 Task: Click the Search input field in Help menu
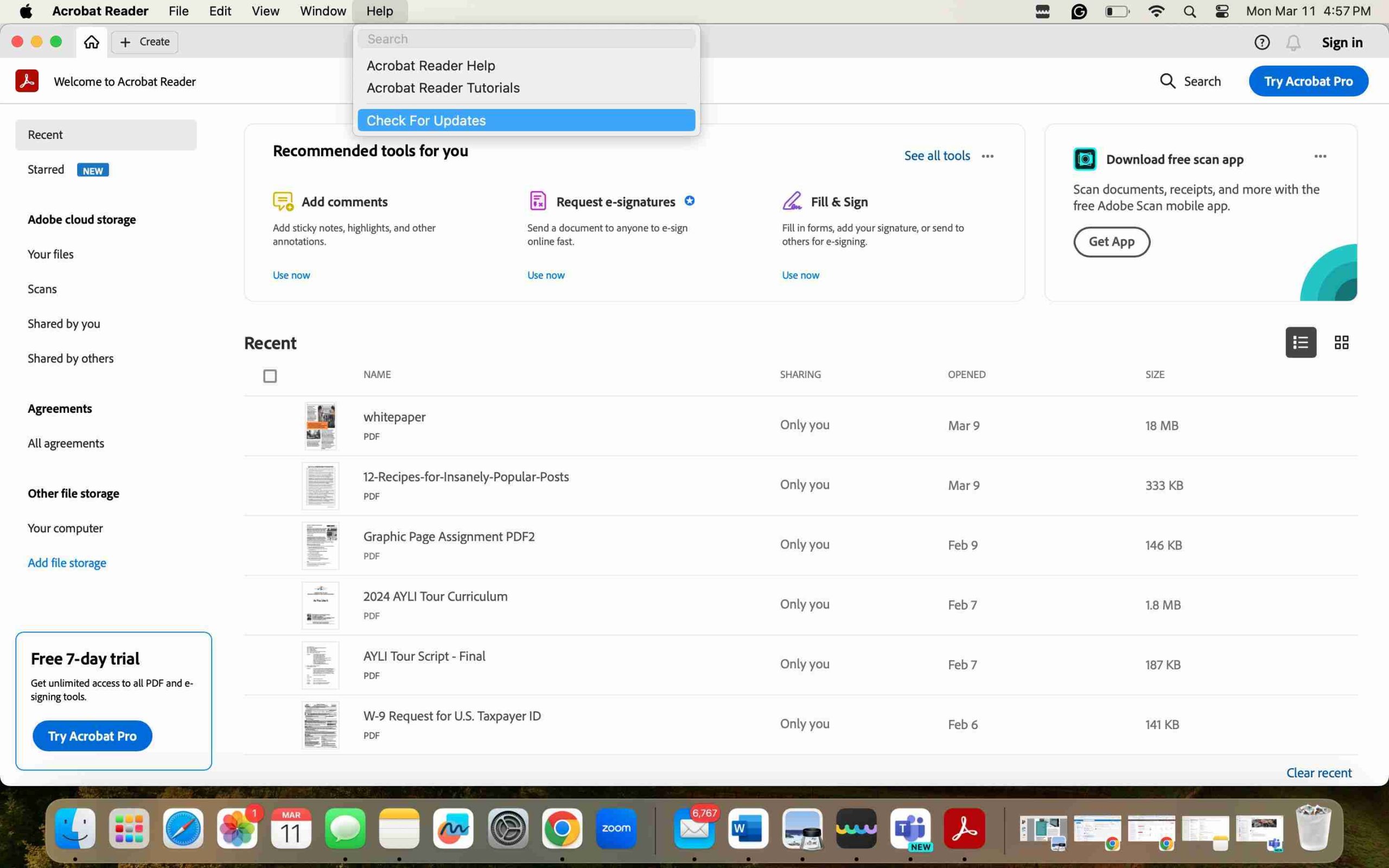pos(527,38)
